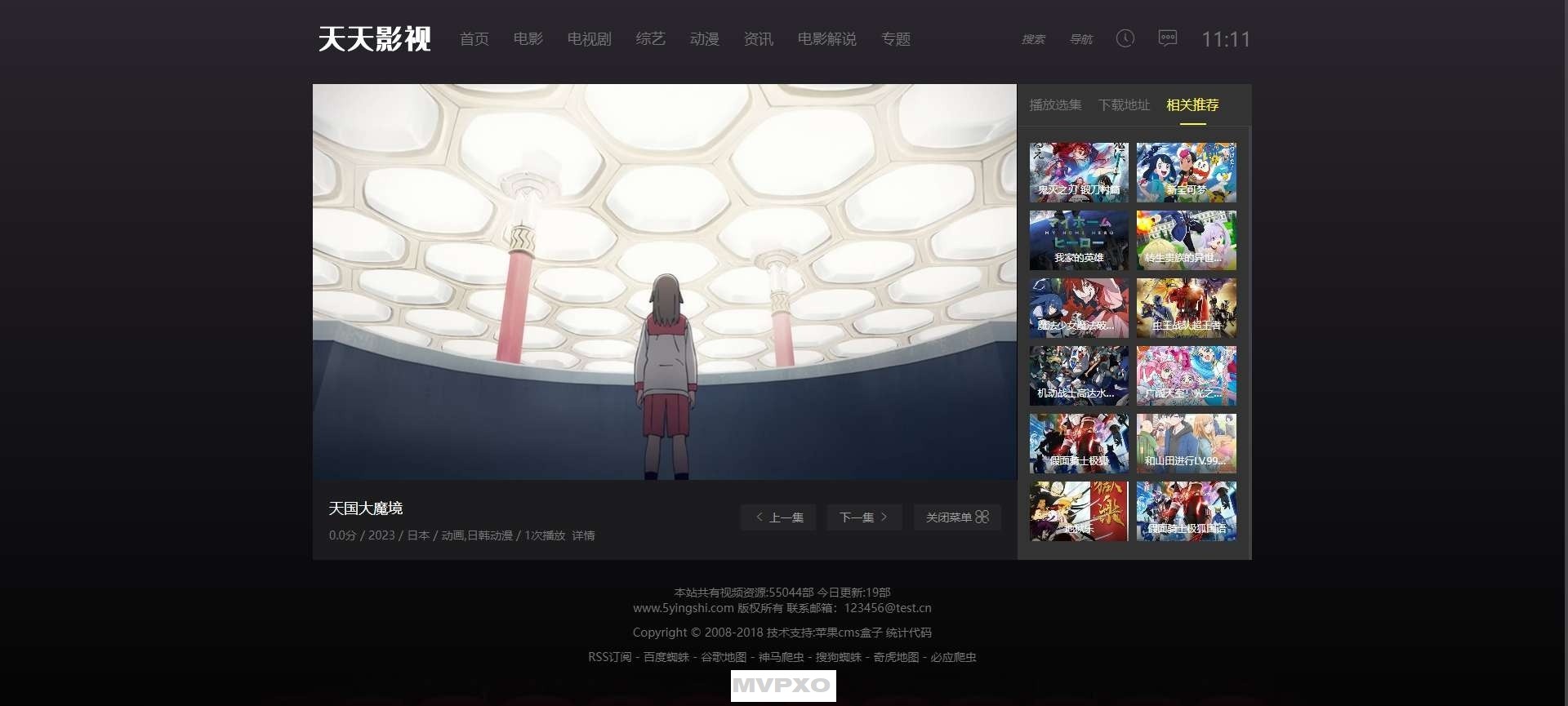Open the 机动战士高达水 thumbnail
Viewport: 1568px width, 706px height.
click(x=1079, y=375)
